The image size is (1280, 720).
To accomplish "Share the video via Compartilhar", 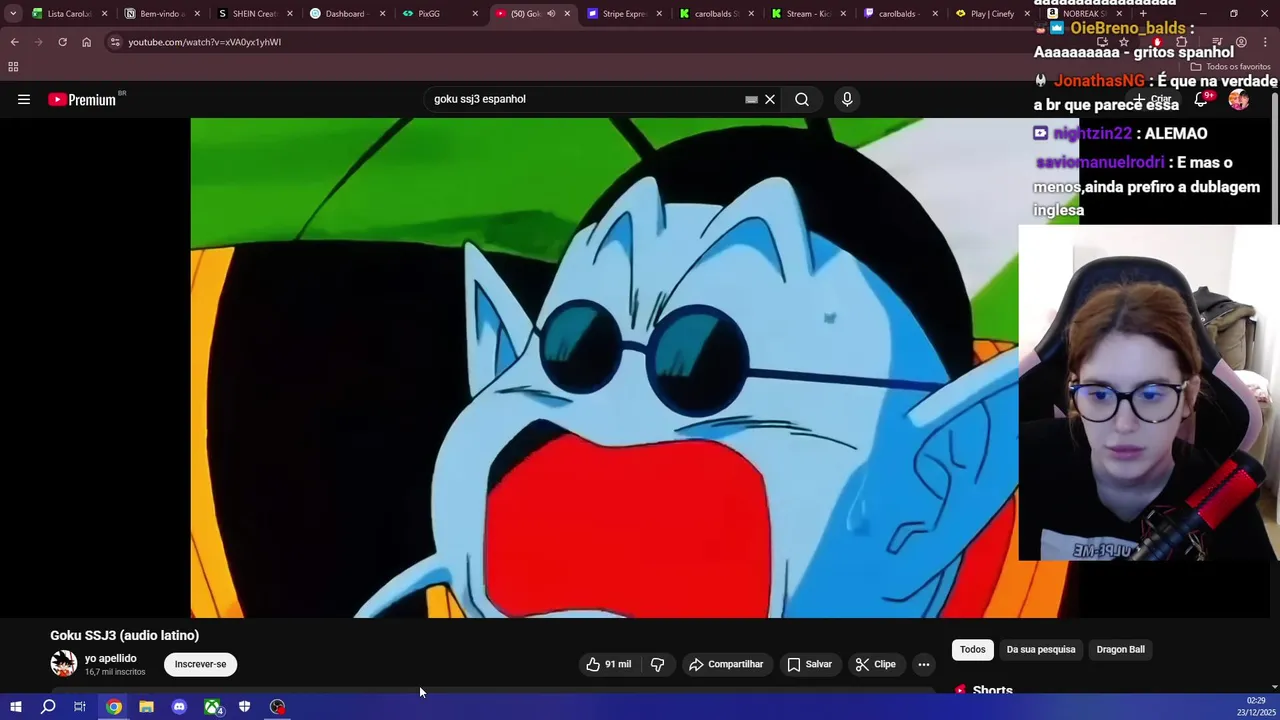I will [726, 664].
